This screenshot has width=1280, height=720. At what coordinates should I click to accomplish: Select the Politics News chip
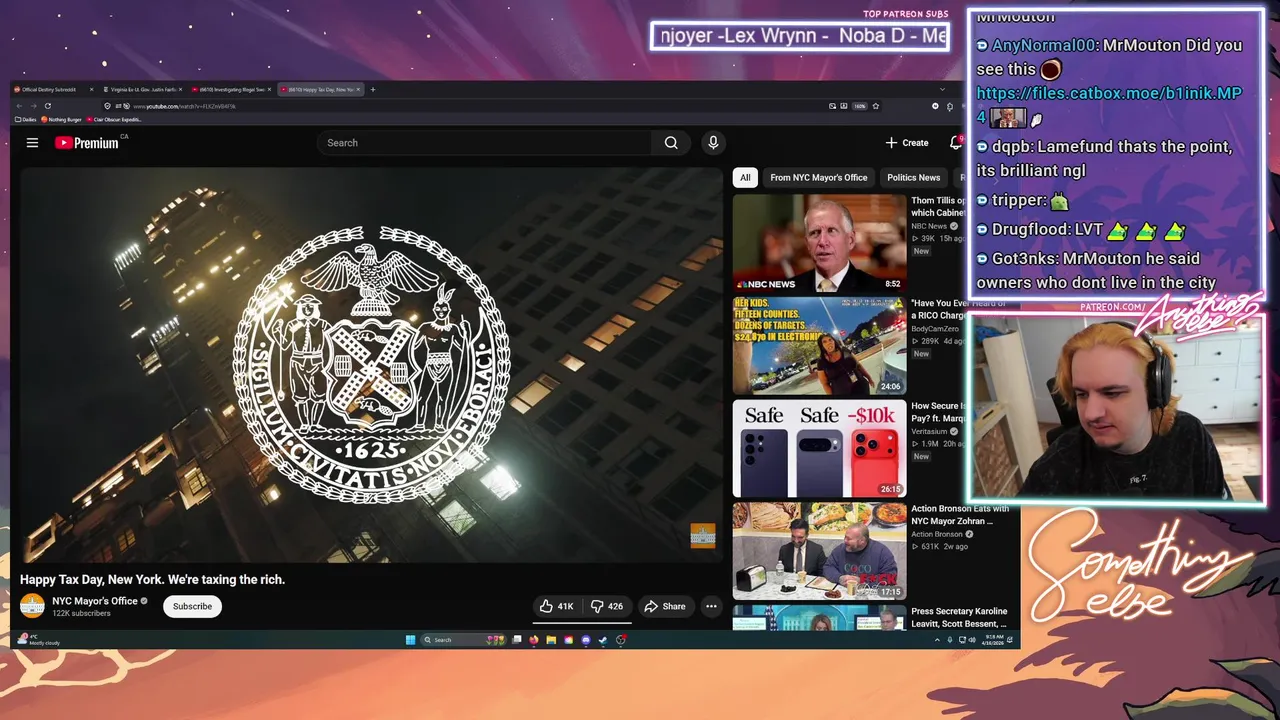pyautogui.click(x=913, y=178)
